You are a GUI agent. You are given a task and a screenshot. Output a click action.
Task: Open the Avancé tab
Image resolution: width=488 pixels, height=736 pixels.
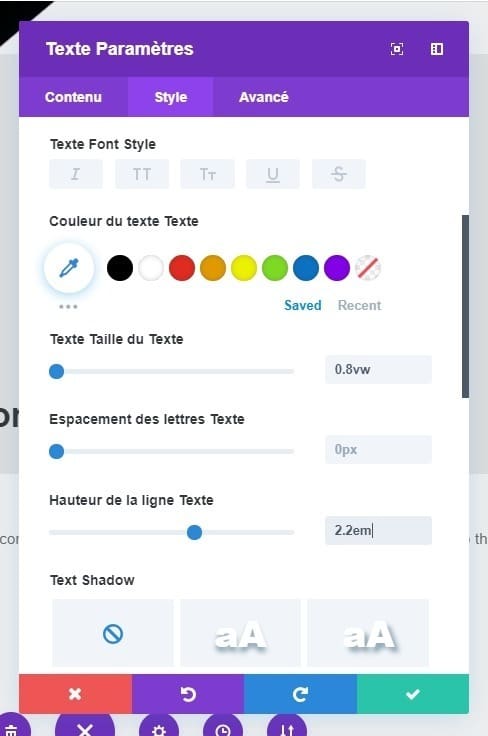(x=264, y=97)
